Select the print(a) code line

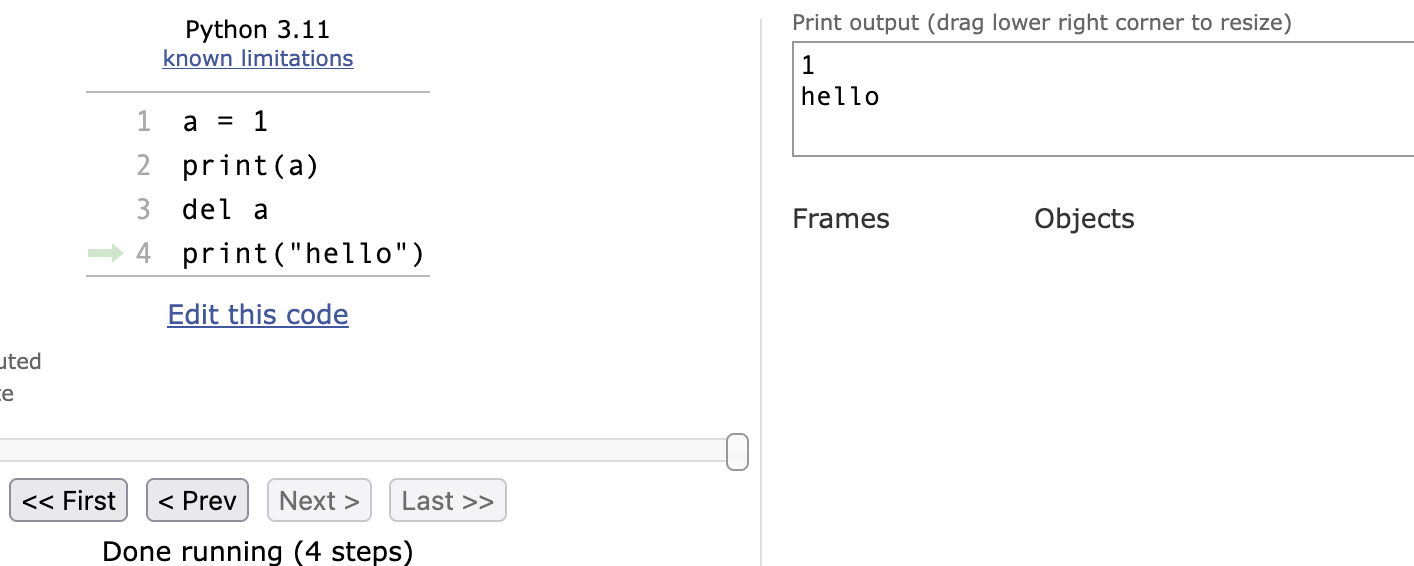click(x=250, y=166)
